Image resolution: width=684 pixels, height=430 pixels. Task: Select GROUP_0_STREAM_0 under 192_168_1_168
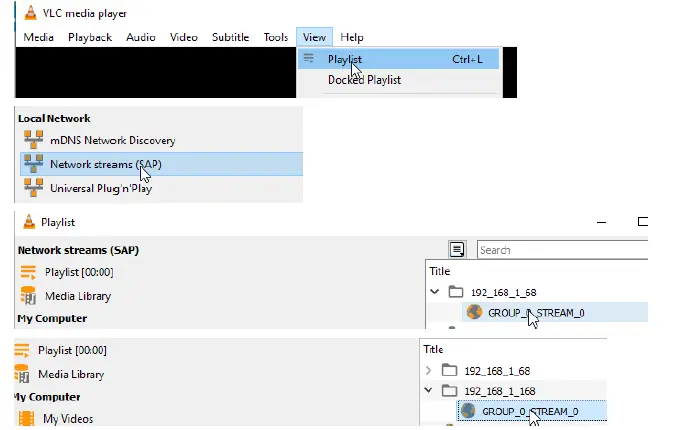tap(532, 411)
